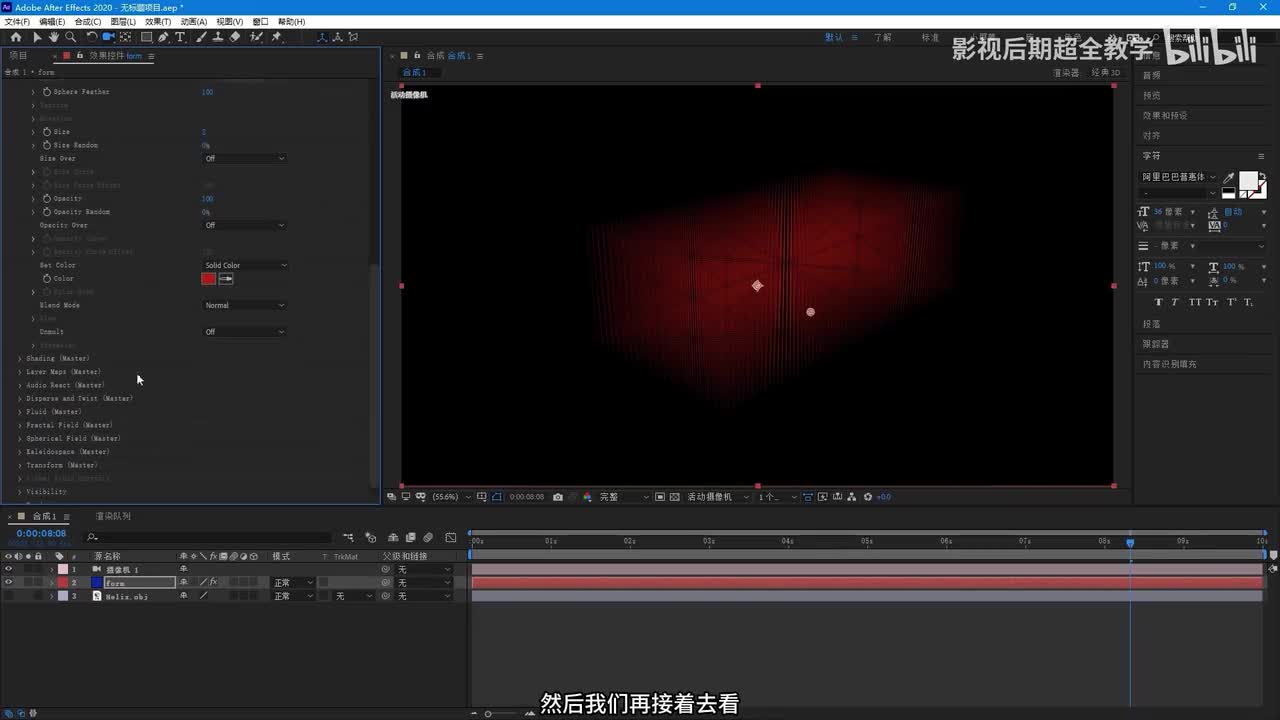Select the Selection arrow tool
The image size is (1280, 720).
tap(37, 37)
